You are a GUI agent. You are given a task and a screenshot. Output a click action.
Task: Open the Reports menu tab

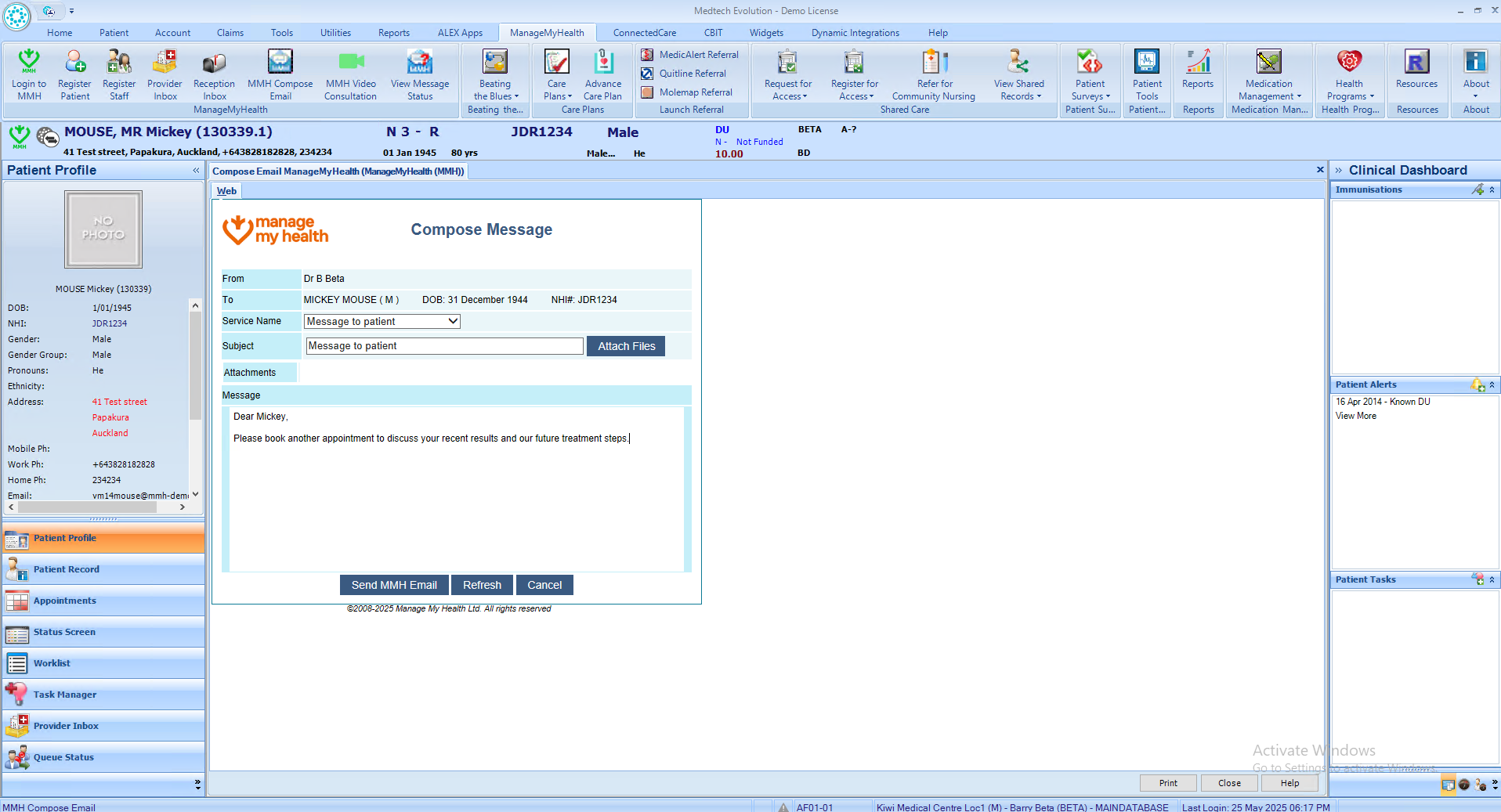click(x=393, y=33)
